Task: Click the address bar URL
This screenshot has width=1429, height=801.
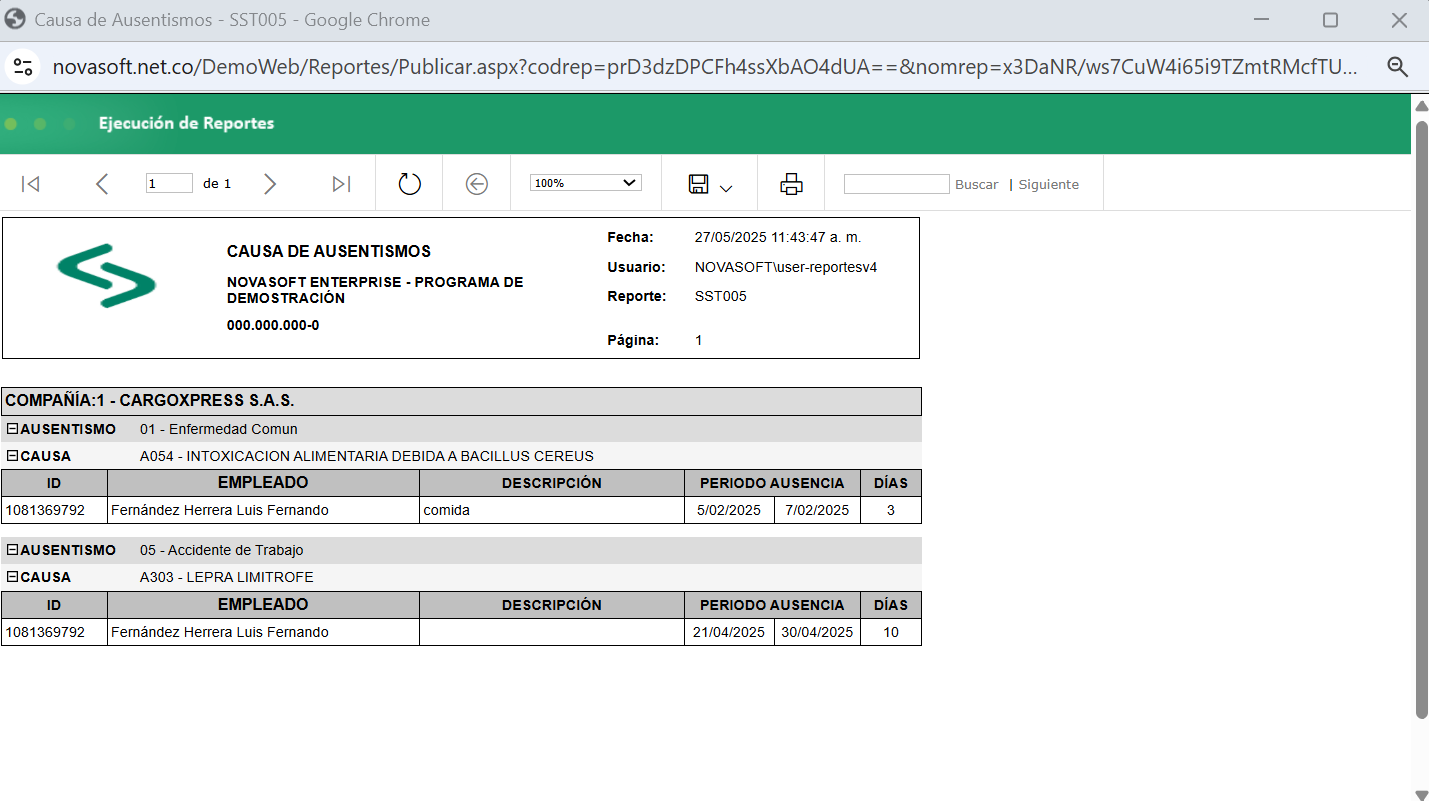Action: tap(705, 67)
